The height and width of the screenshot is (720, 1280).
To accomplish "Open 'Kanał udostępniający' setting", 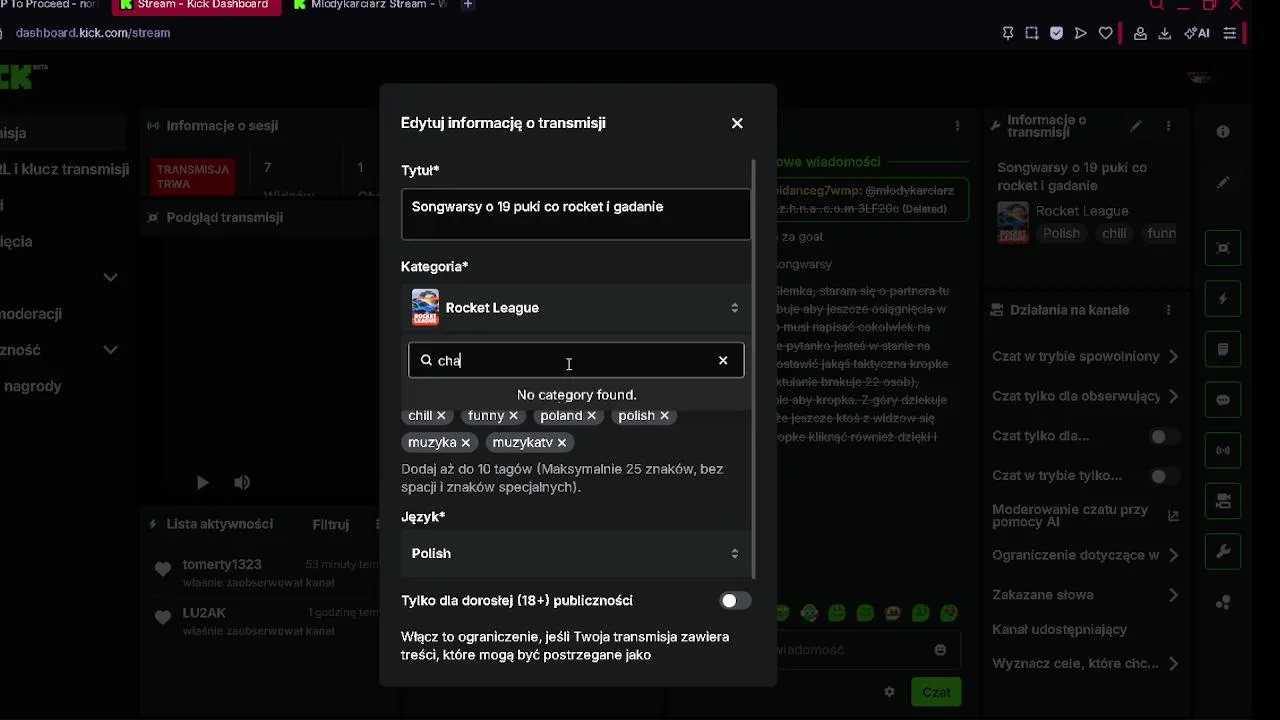I will (x=1059, y=629).
